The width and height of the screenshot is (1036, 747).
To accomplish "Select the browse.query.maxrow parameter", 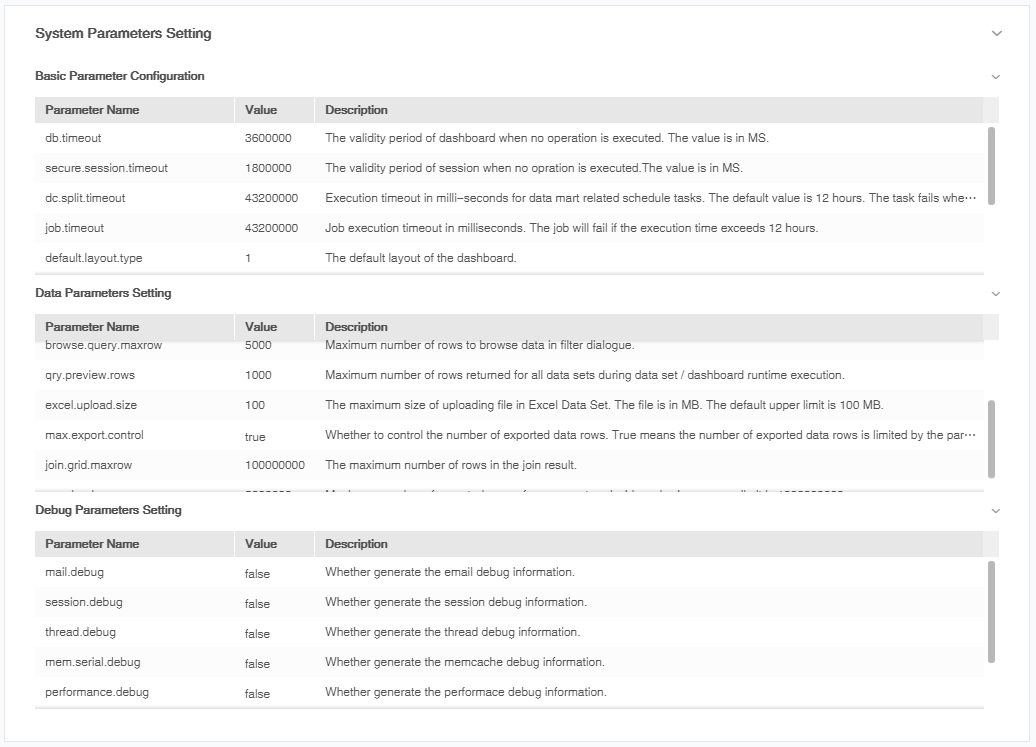I will [104, 345].
